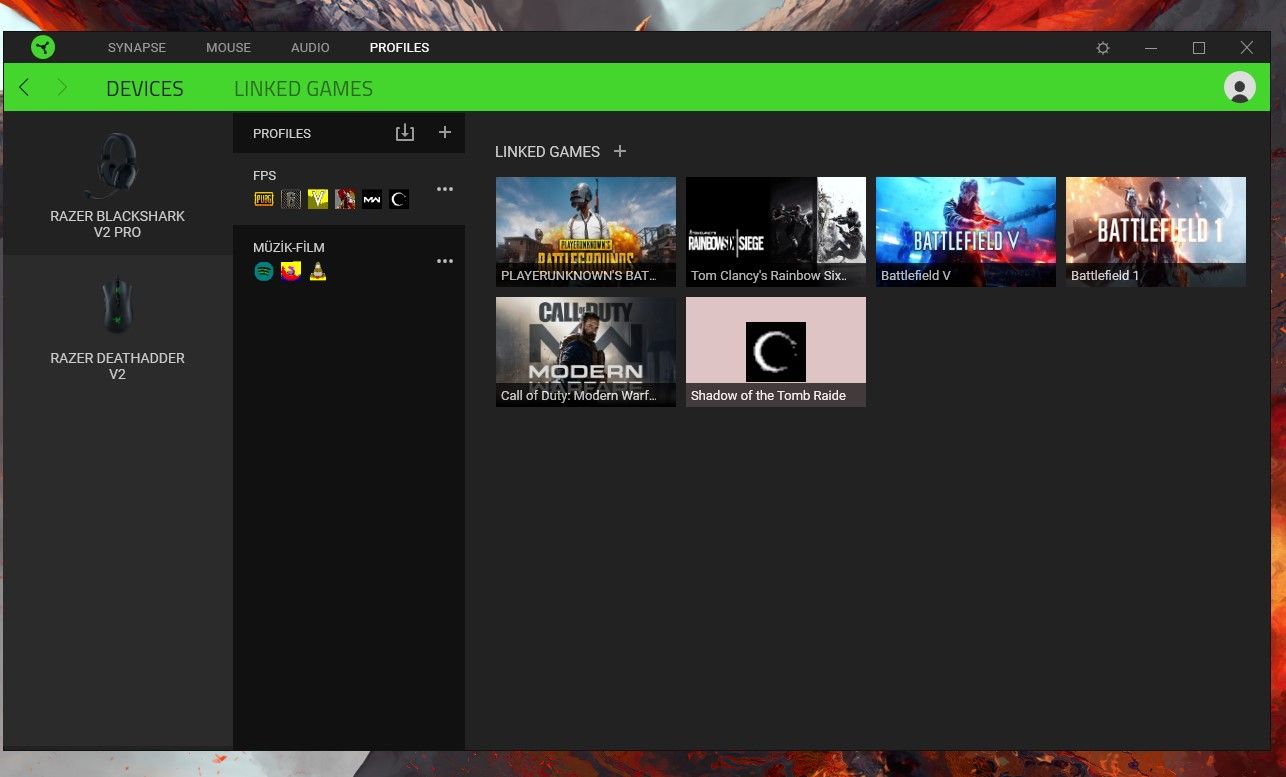The height and width of the screenshot is (777, 1286).
Task: Click the yellow-red icon between Spotify and VLC
Action: [x=291, y=271]
